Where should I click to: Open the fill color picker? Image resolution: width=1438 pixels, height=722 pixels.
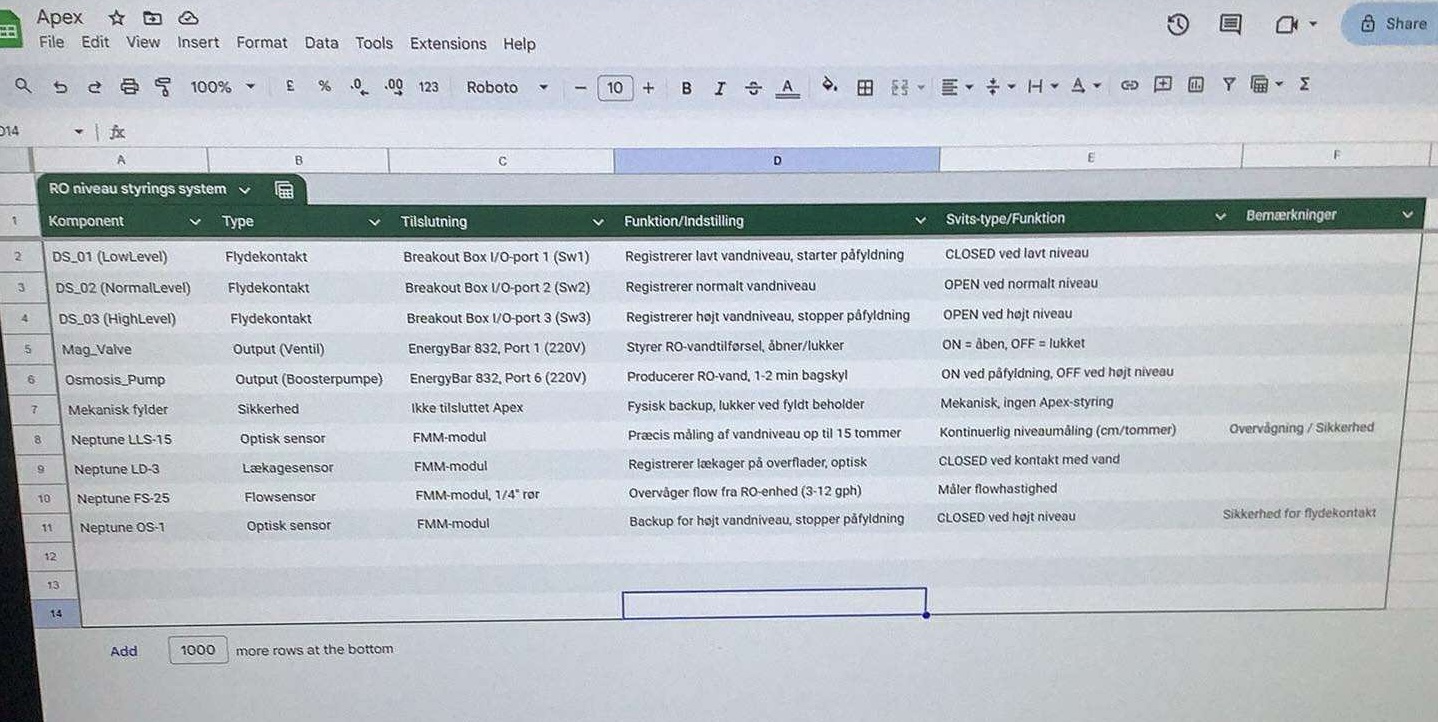[829, 86]
